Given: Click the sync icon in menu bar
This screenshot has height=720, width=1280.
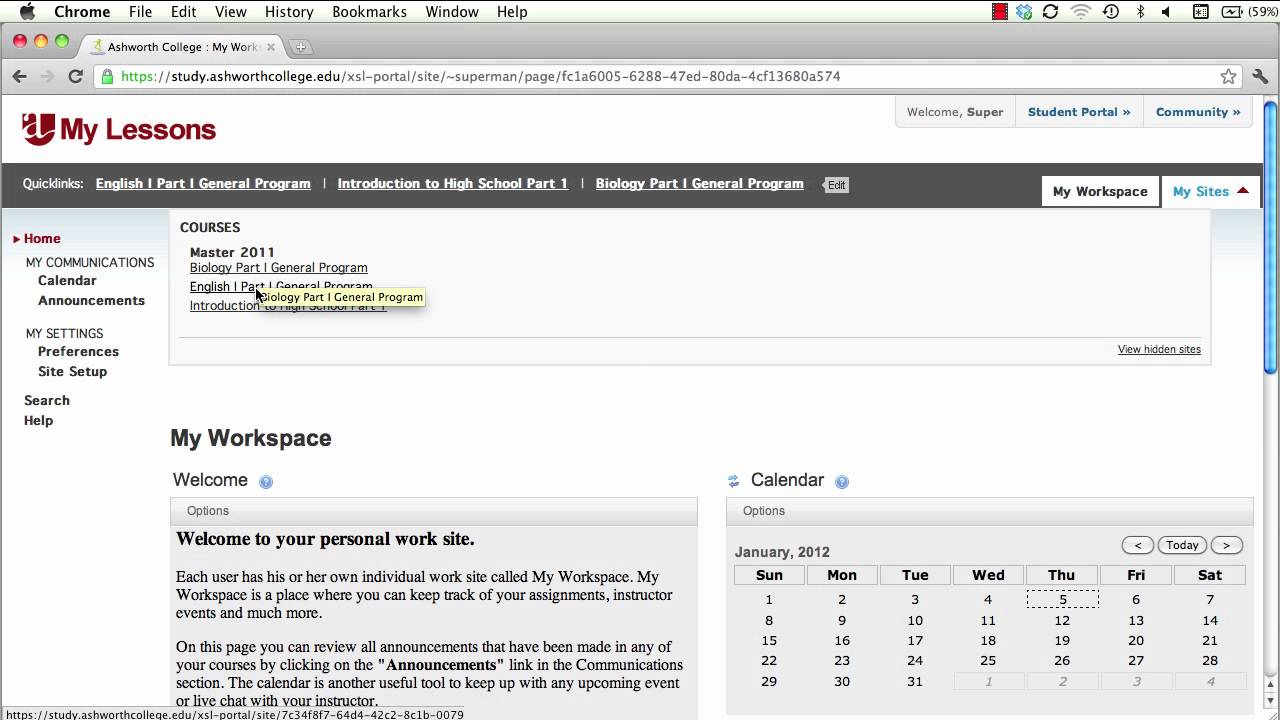Looking at the screenshot, I should coord(1050,12).
